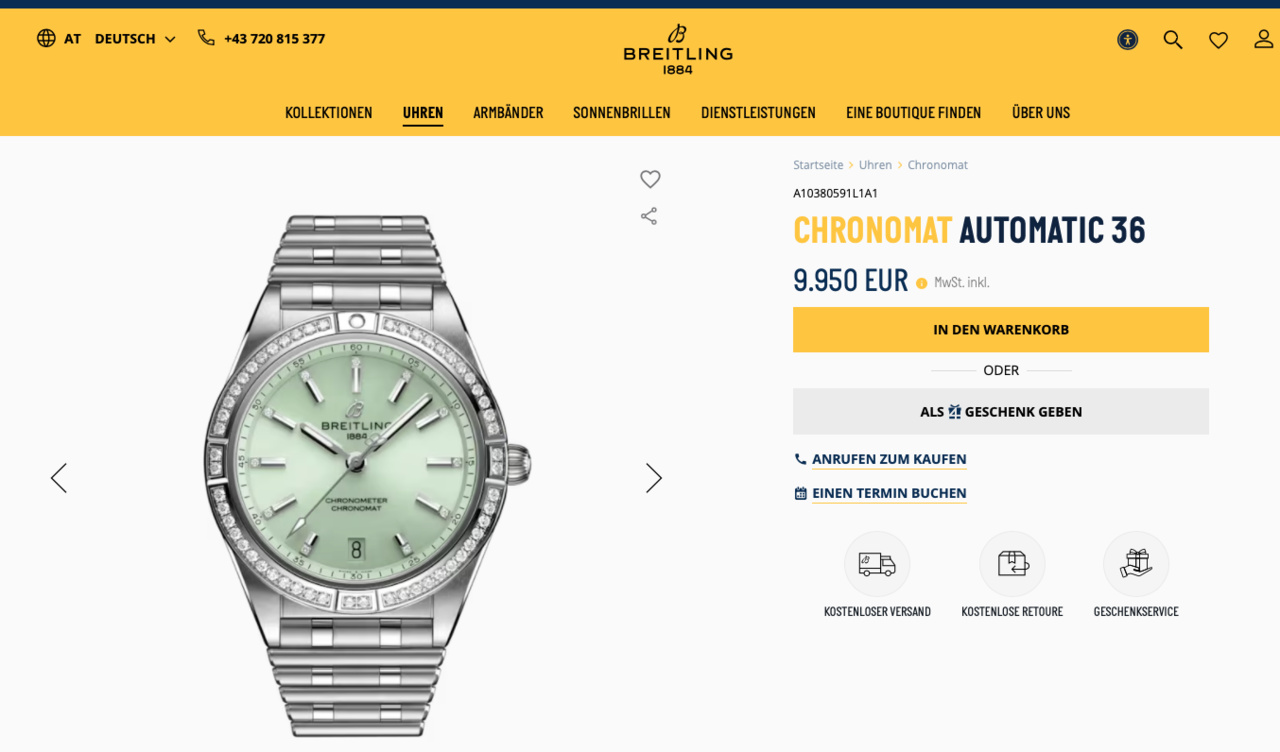Click Als Geschenk geben button
1280x752 pixels.
tap(1001, 411)
